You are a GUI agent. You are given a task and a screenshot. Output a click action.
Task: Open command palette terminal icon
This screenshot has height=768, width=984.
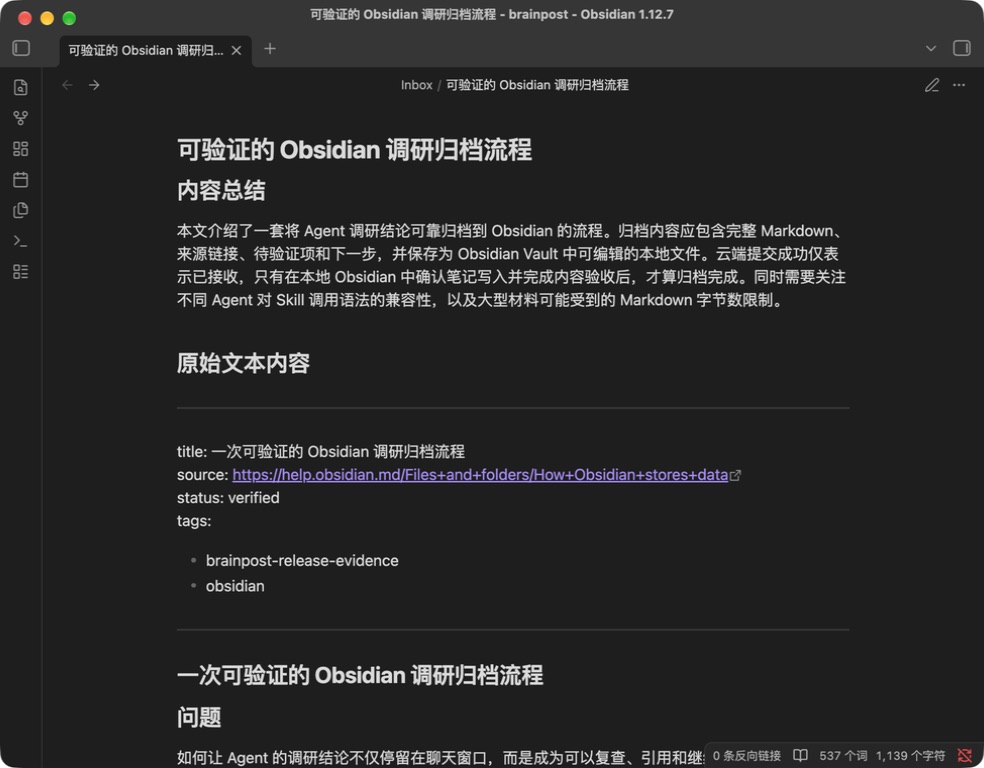[21, 241]
